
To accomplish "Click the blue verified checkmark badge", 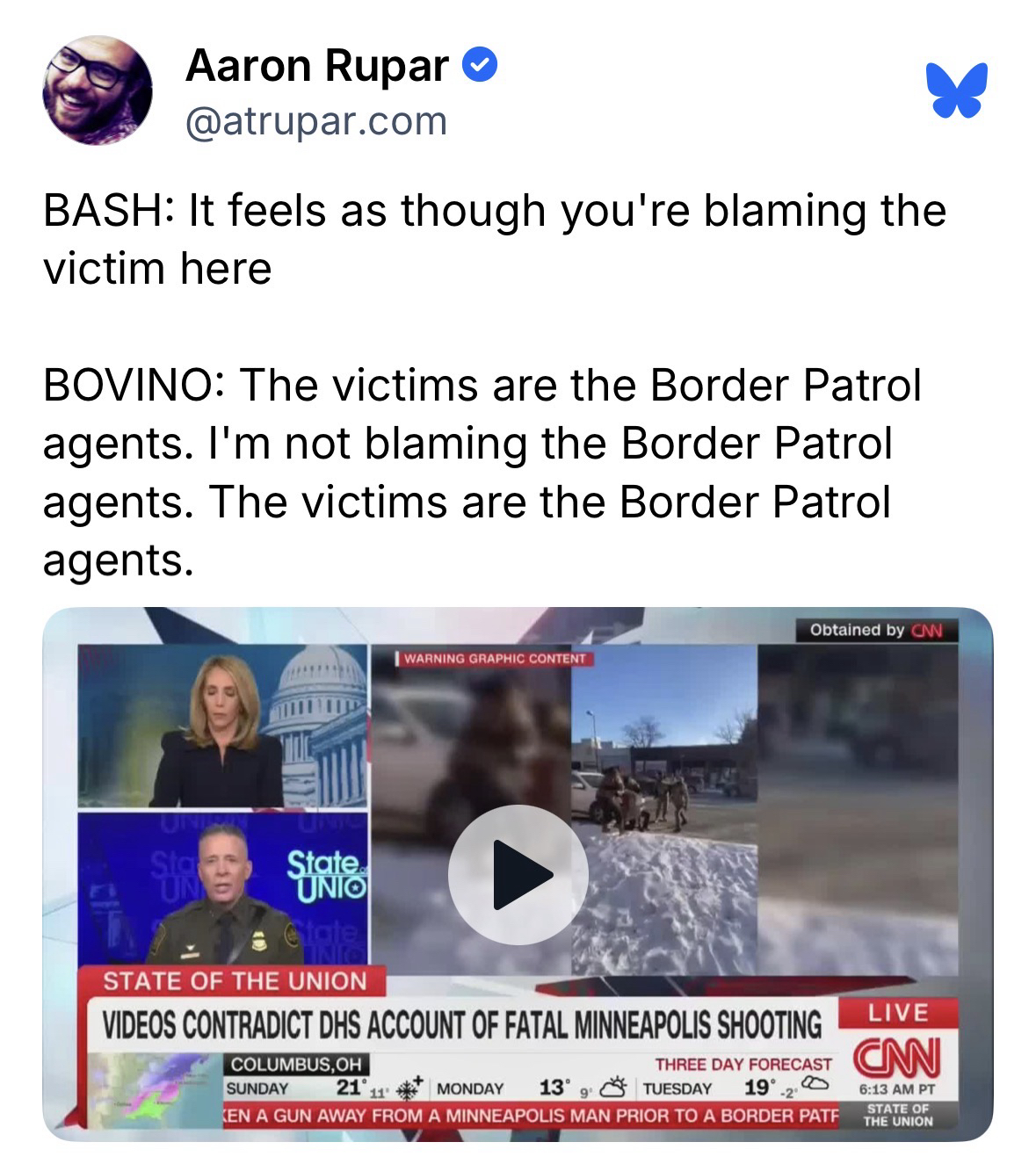I will click(x=481, y=65).
